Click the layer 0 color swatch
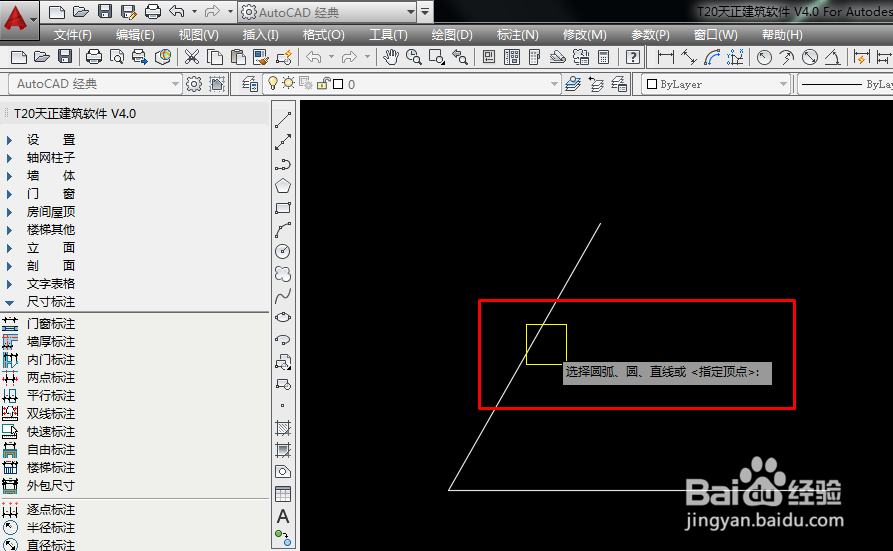This screenshot has height=551, width=893. pos(338,84)
